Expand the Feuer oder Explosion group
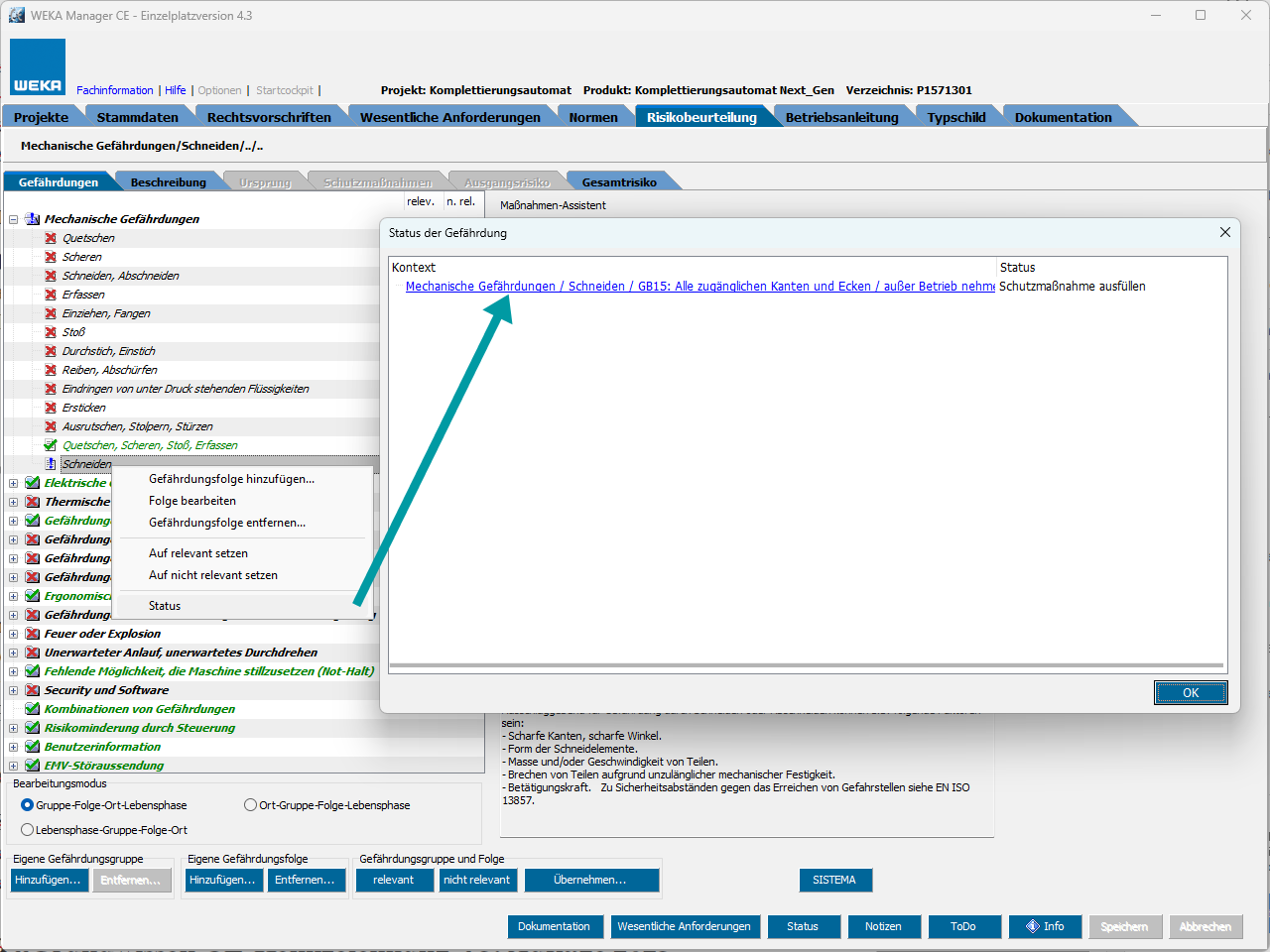The width and height of the screenshot is (1270, 952). (x=14, y=634)
